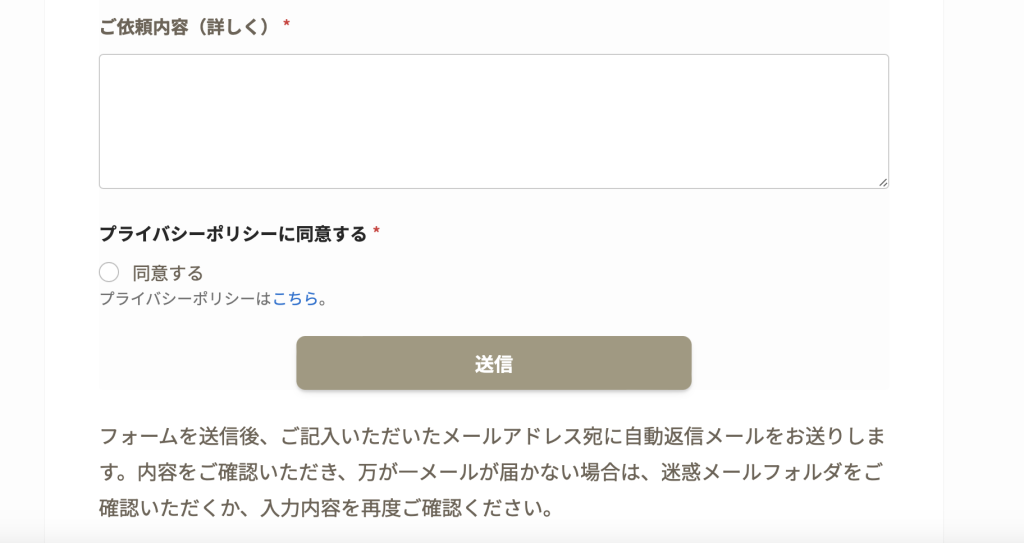Click the text area resize handle
The width and height of the screenshot is (1024, 543).
[883, 182]
